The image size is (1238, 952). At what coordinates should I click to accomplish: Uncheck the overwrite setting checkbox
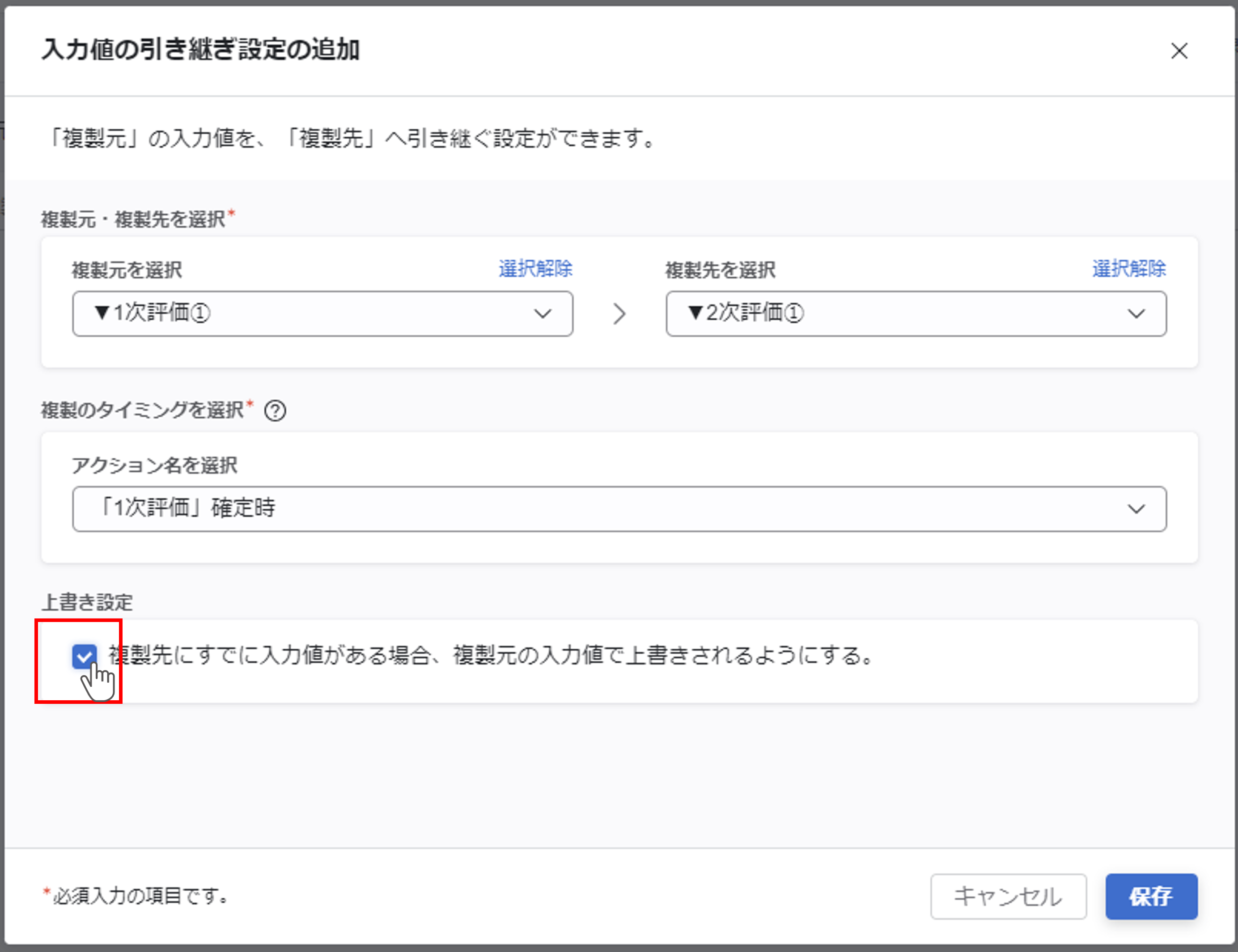click(x=85, y=656)
